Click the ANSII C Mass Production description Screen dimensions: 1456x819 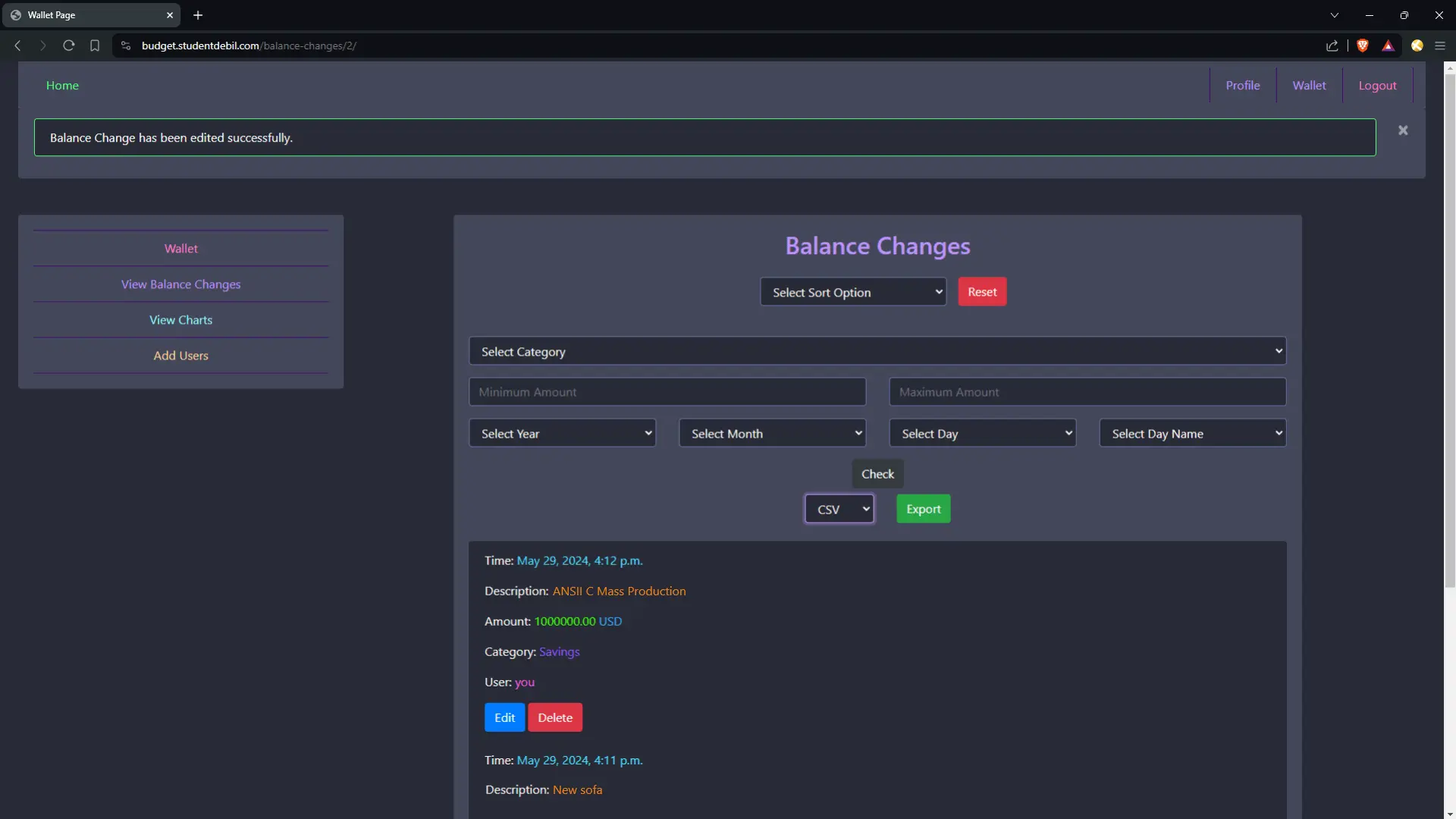(x=619, y=591)
